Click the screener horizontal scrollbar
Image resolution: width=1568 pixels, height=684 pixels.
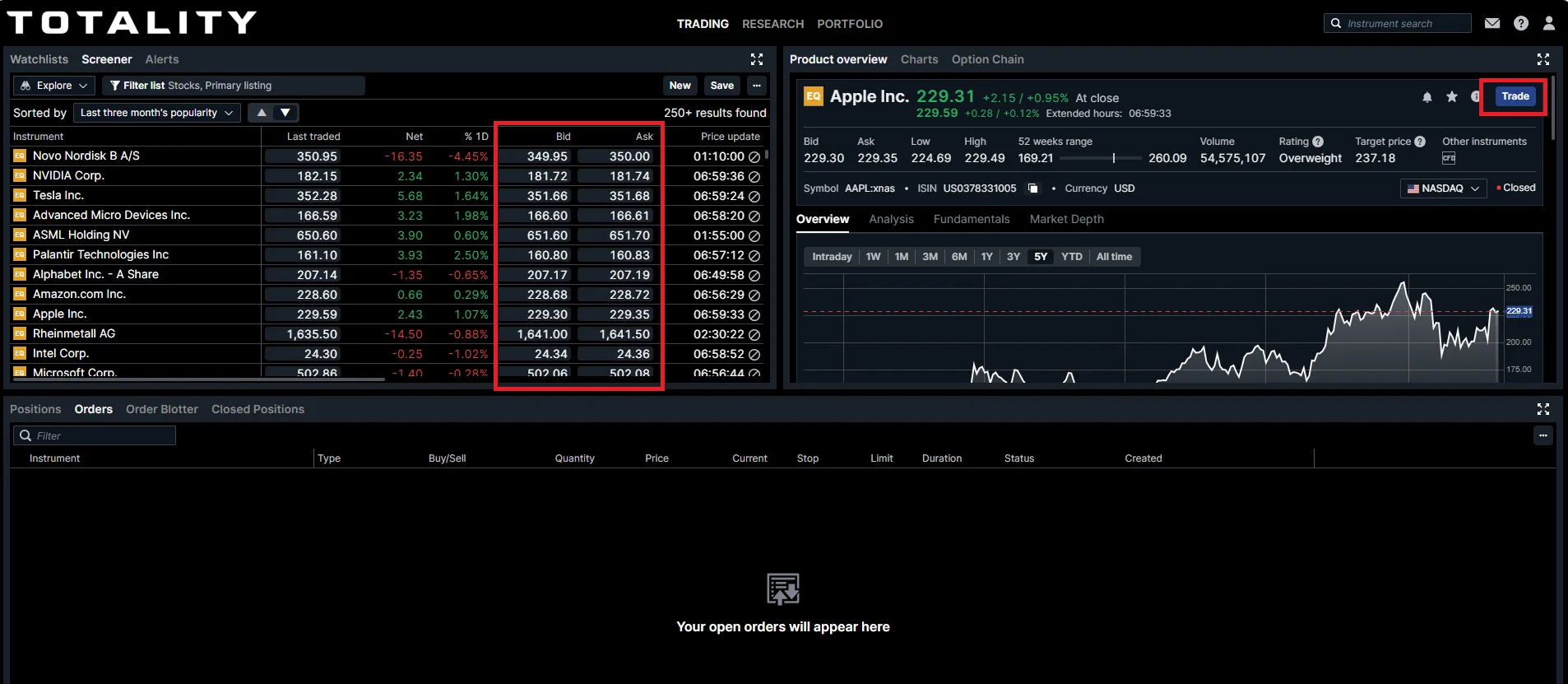(x=199, y=379)
